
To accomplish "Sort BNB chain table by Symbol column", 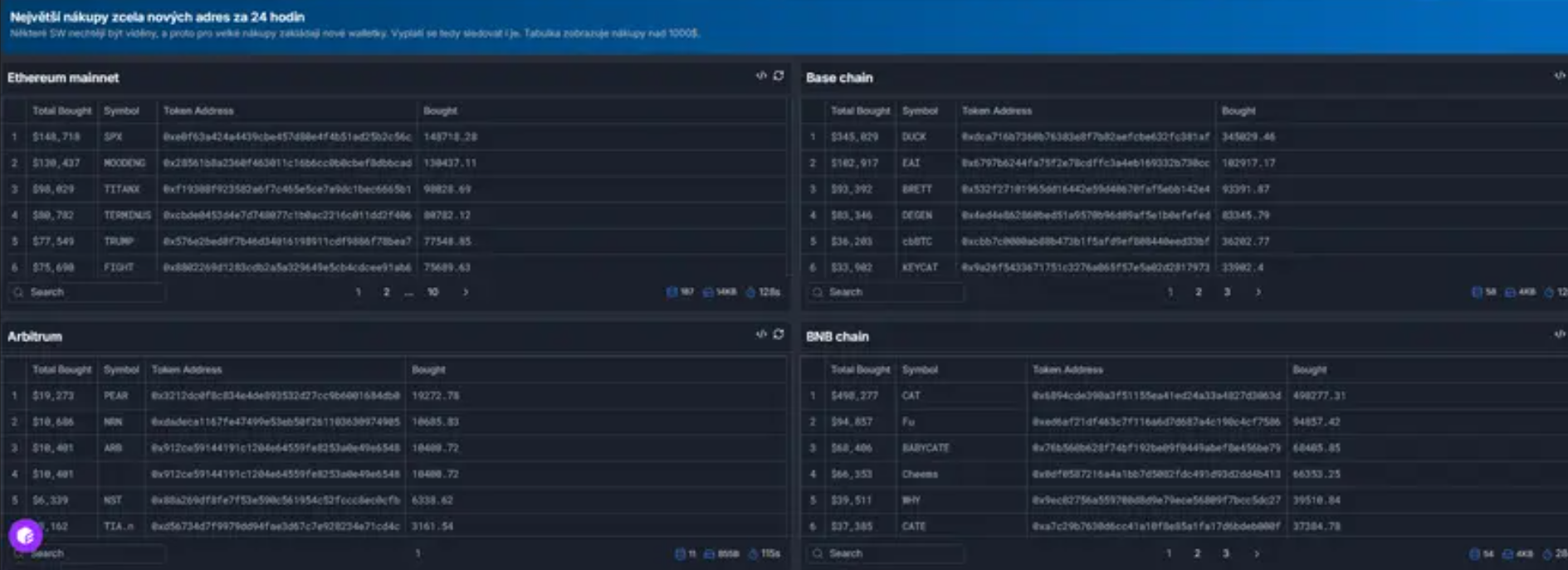I will (x=920, y=369).
